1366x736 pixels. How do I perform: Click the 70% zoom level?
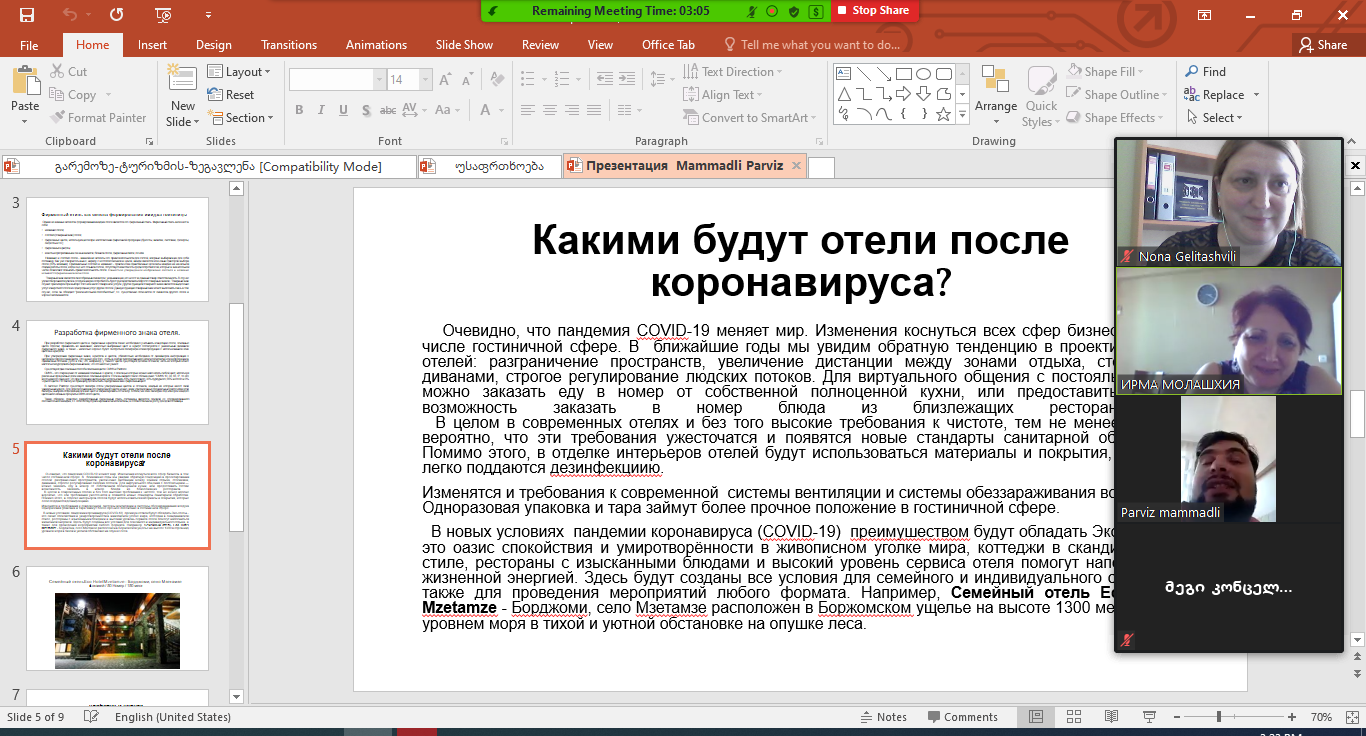pyautogui.click(x=1321, y=717)
